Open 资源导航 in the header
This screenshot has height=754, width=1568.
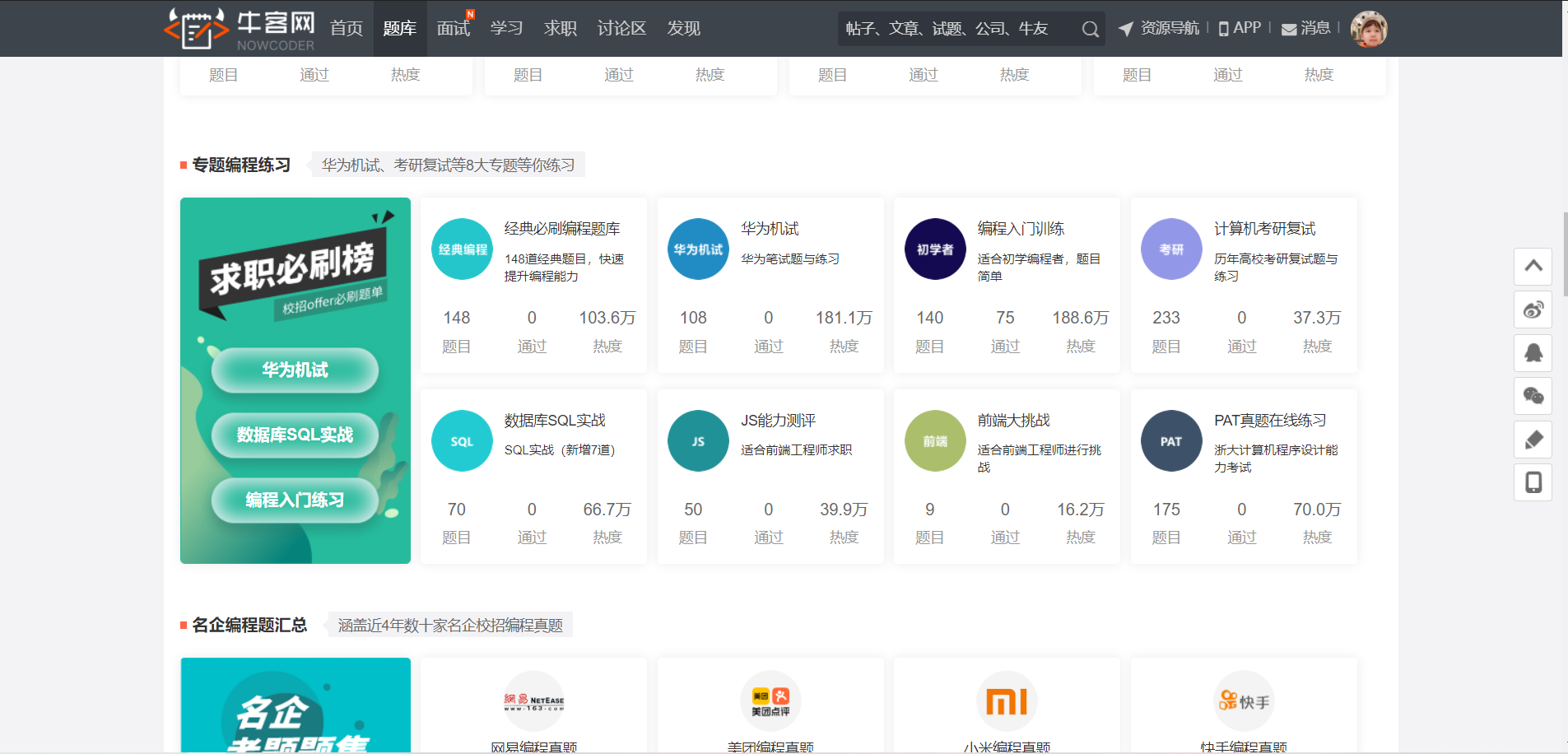[1159, 28]
